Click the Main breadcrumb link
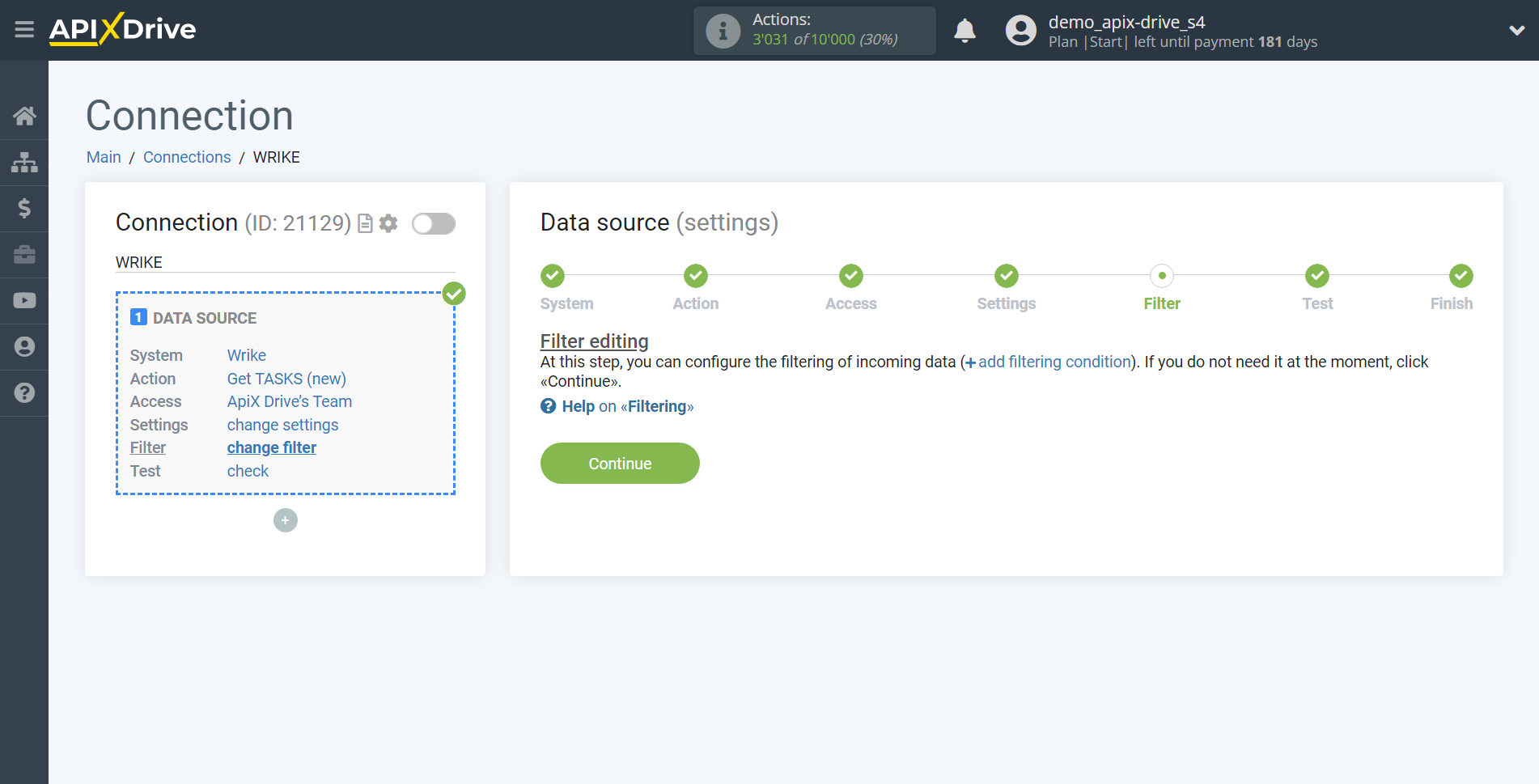 click(x=104, y=157)
